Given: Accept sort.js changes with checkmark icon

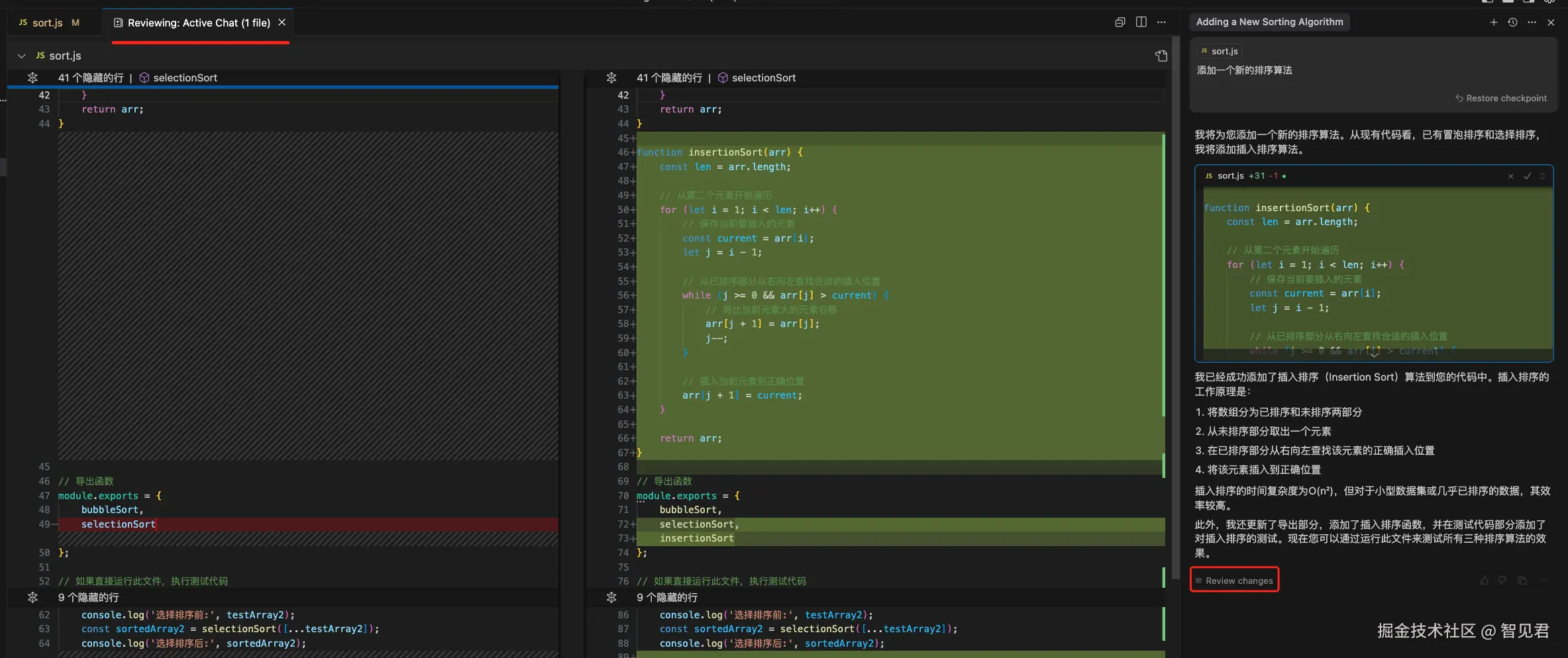Looking at the screenshot, I should [1527, 176].
